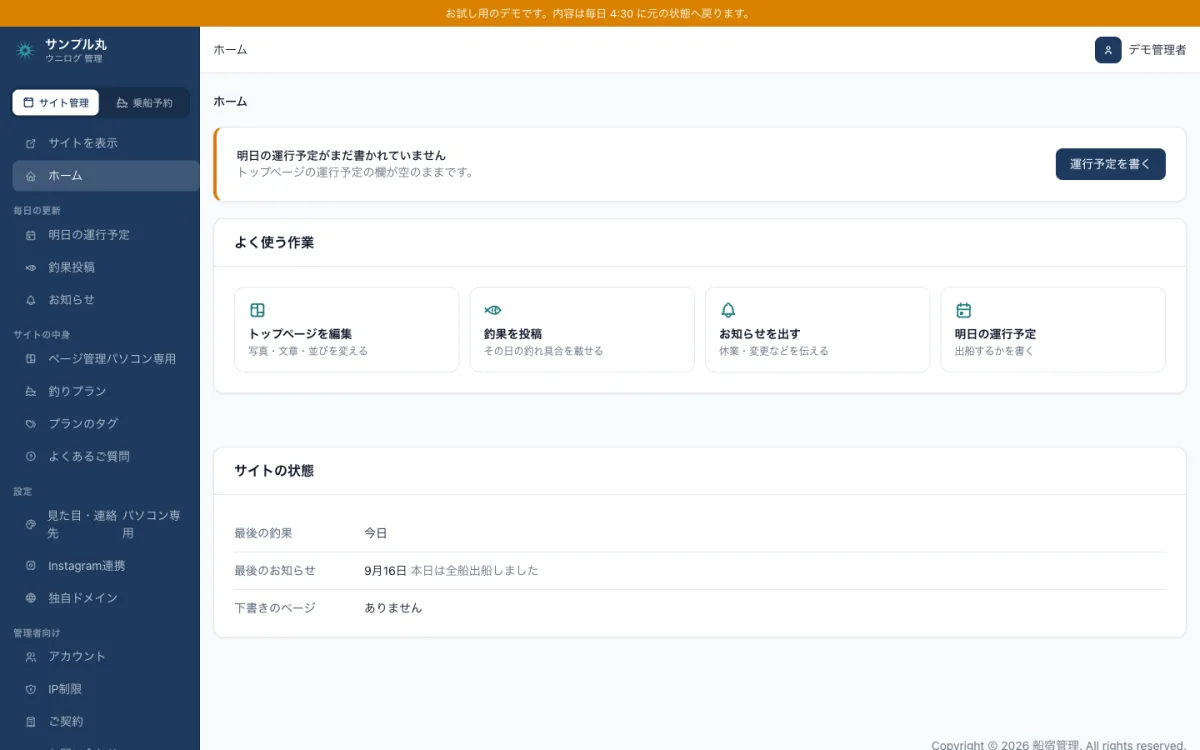Open the 釣果を投稿 card
Viewport: 1200px width, 750px height.
click(582, 330)
